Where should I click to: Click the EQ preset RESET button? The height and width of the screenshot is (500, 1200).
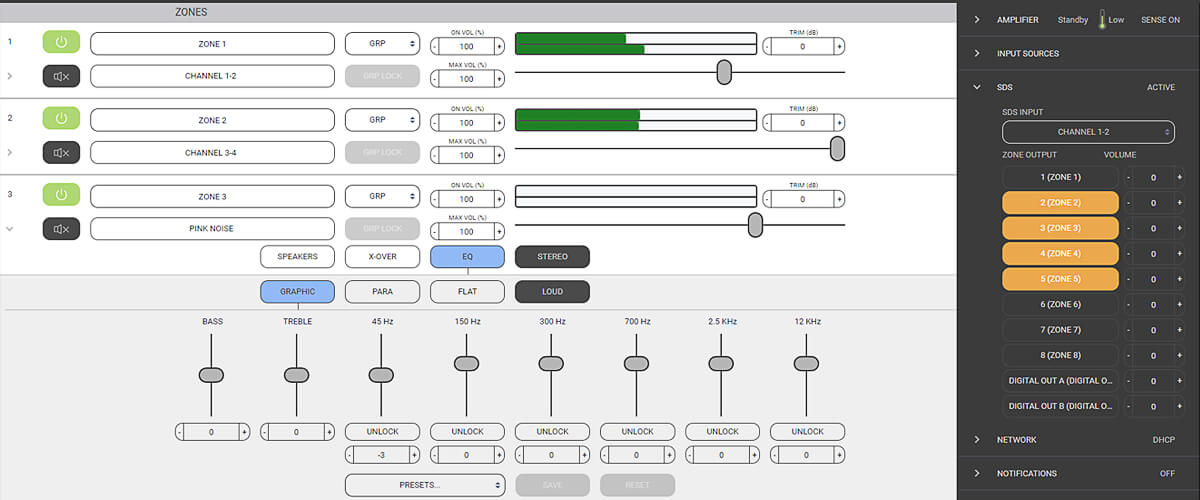(x=637, y=485)
